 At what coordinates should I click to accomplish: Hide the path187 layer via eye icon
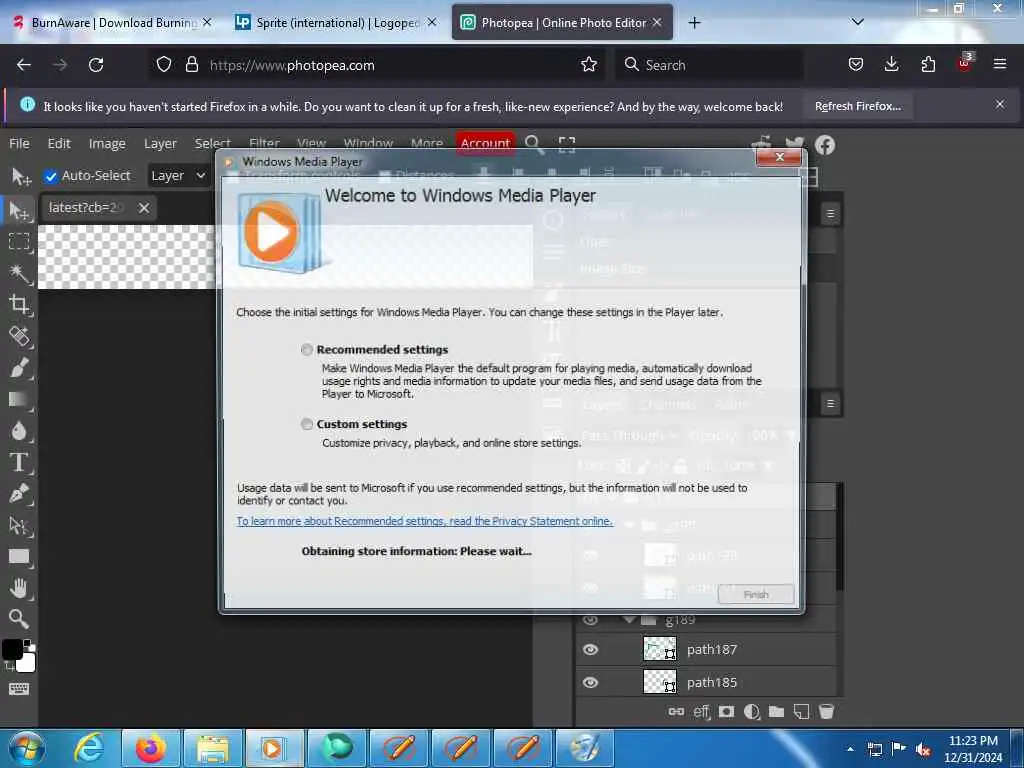click(590, 649)
